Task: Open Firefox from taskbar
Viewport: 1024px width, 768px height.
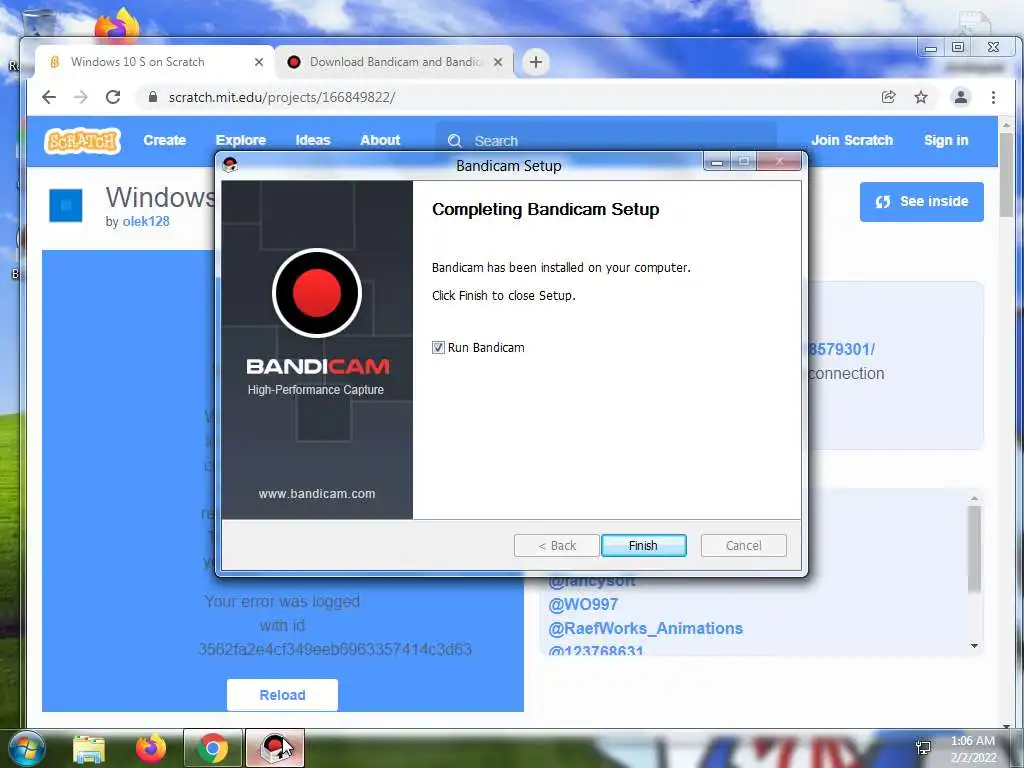Action: pyautogui.click(x=151, y=749)
